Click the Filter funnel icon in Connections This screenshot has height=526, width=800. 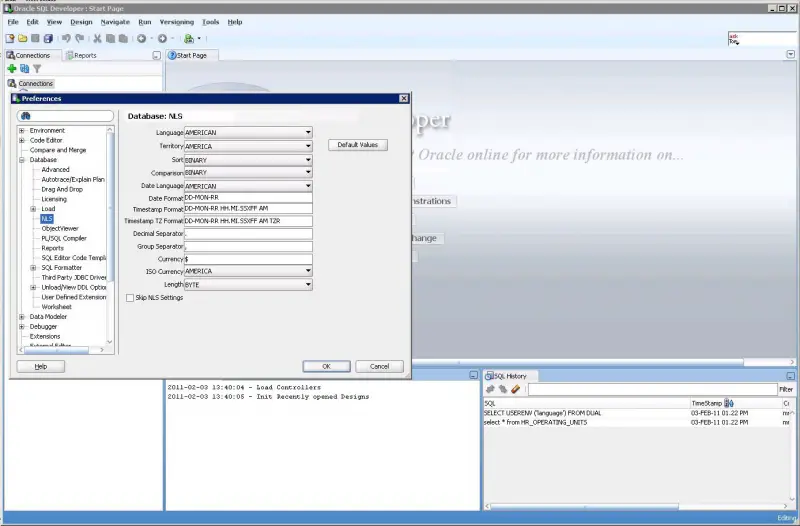point(37,68)
